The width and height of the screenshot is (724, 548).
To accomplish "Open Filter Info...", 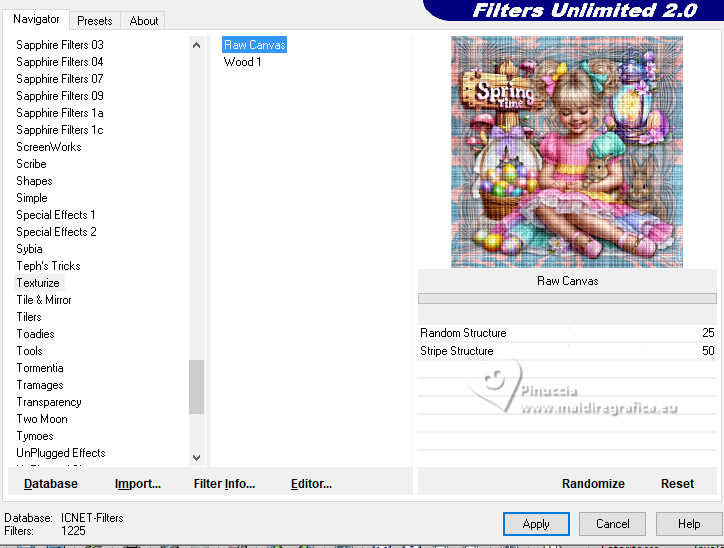I will pos(224,484).
